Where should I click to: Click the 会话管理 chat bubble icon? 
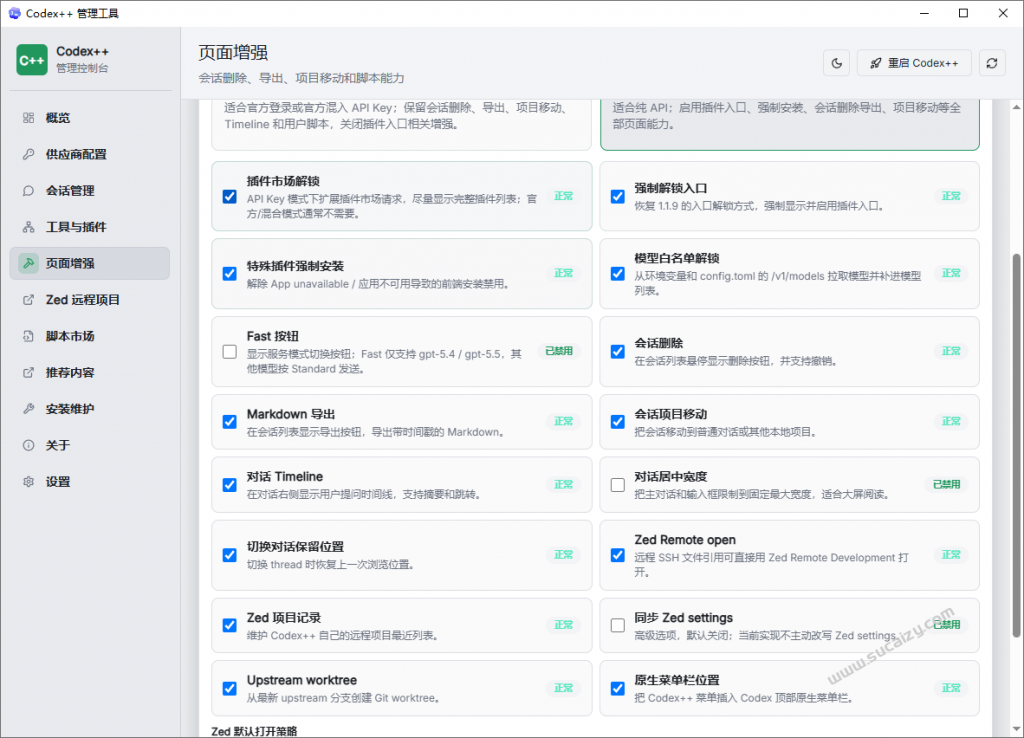pyautogui.click(x=28, y=191)
